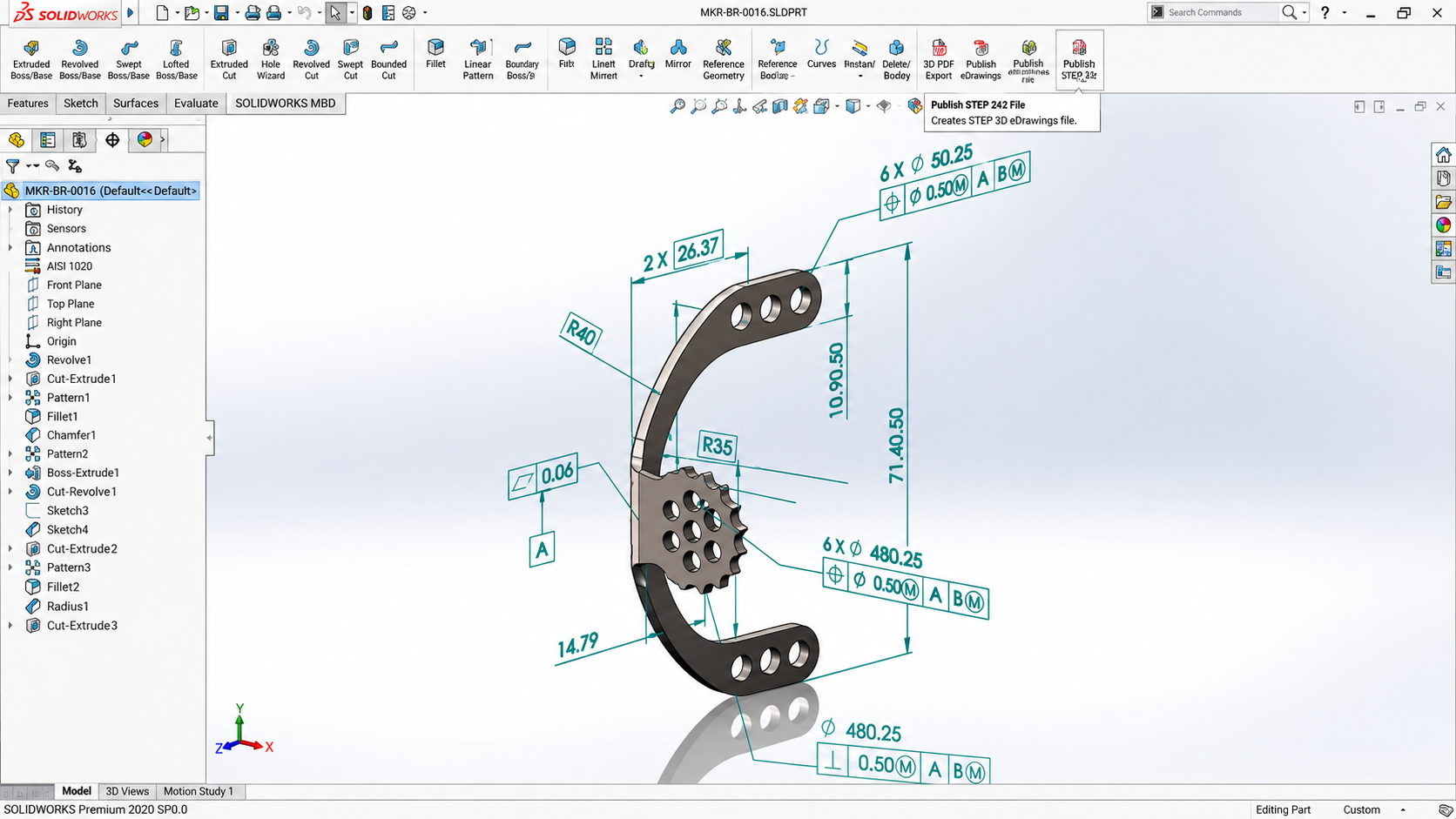This screenshot has height=819, width=1456.
Task: Open Reference Geometry tool
Action: point(724,58)
